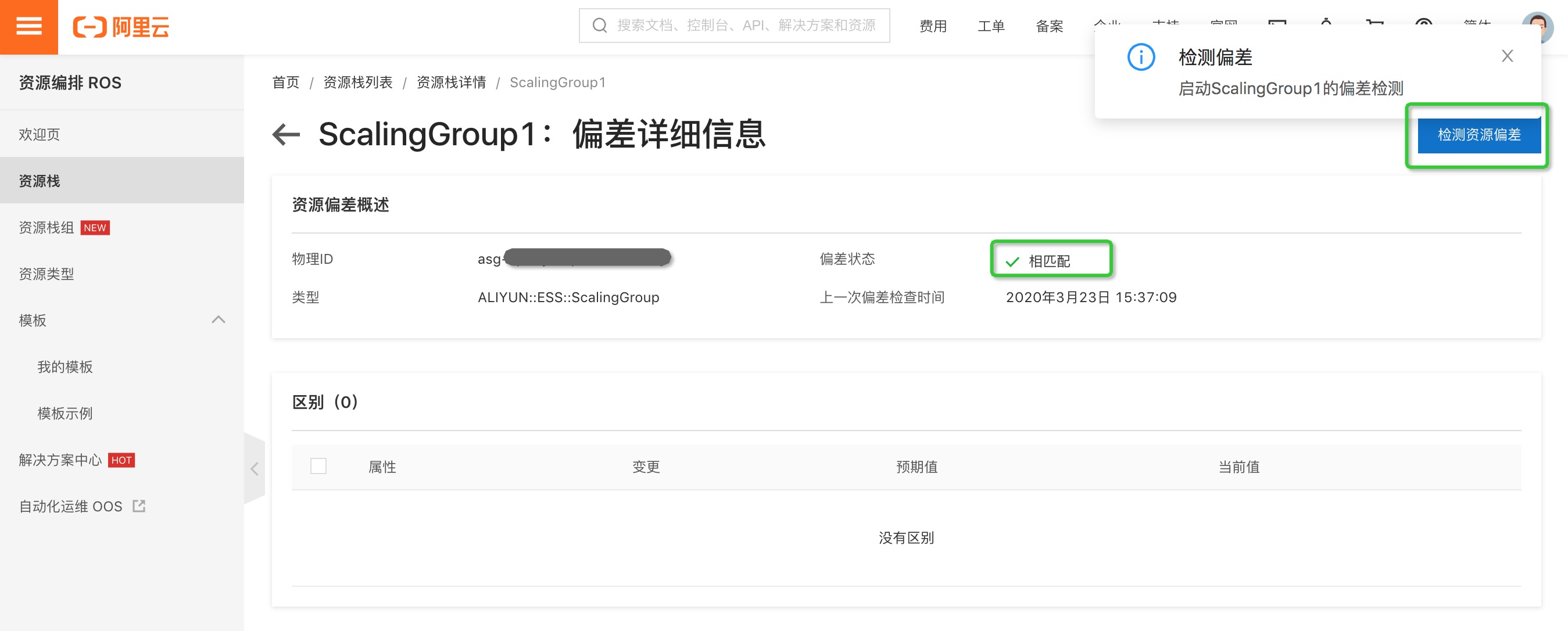Click the 变更 column header
The image size is (1568, 631).
[646, 467]
